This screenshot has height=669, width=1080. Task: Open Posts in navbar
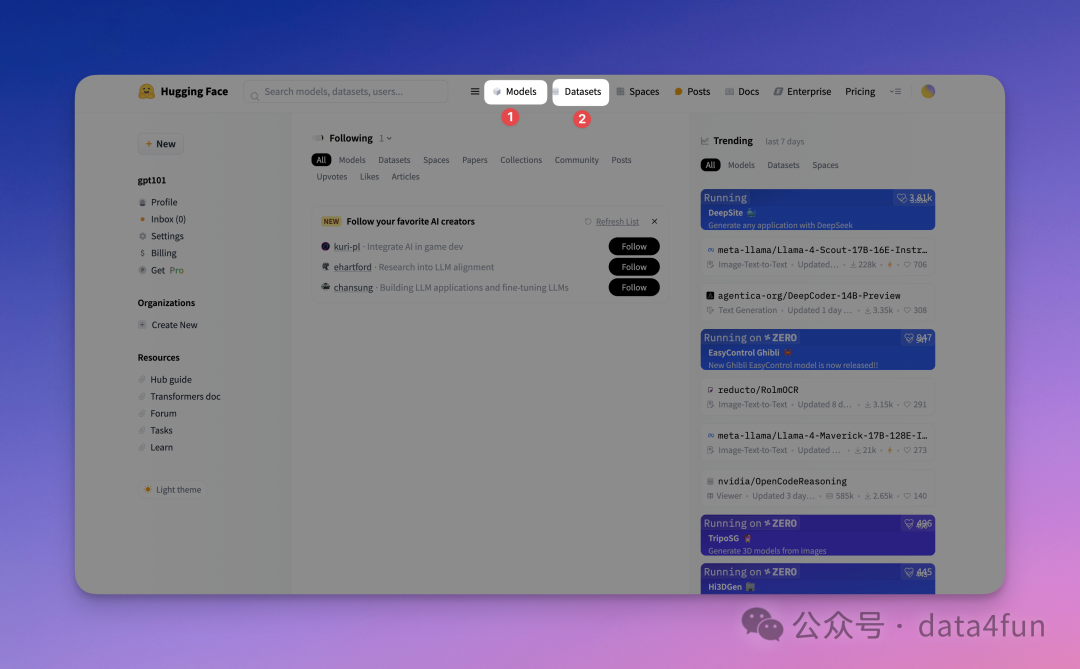[x=692, y=92]
